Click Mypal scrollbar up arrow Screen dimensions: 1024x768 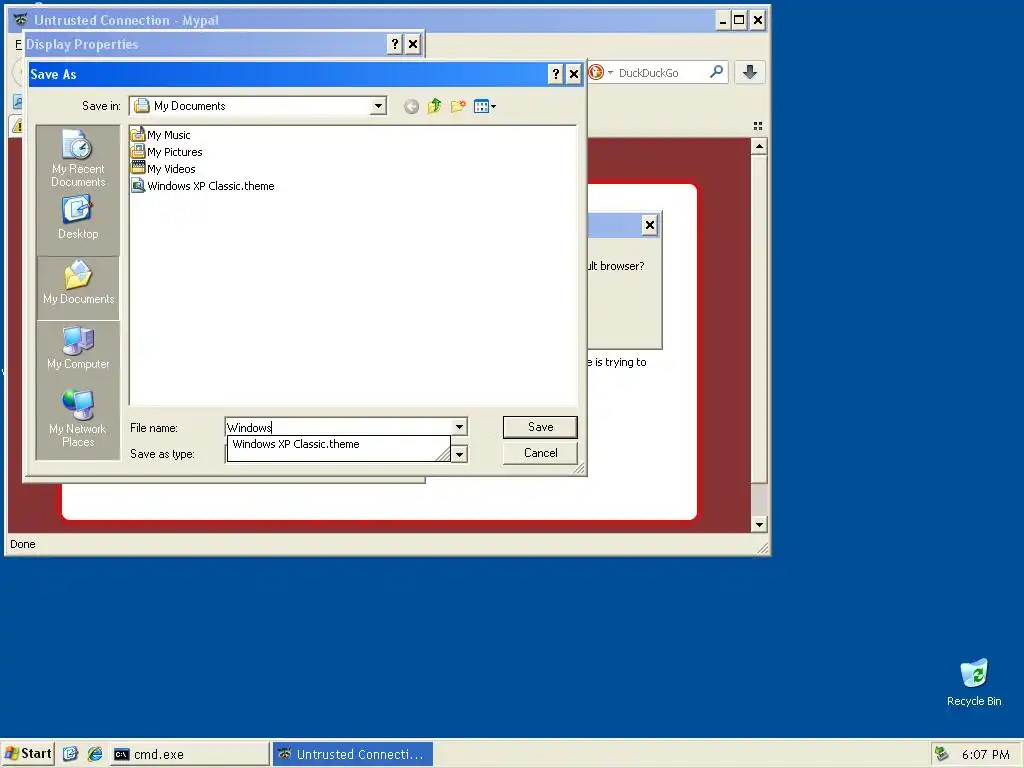758,146
